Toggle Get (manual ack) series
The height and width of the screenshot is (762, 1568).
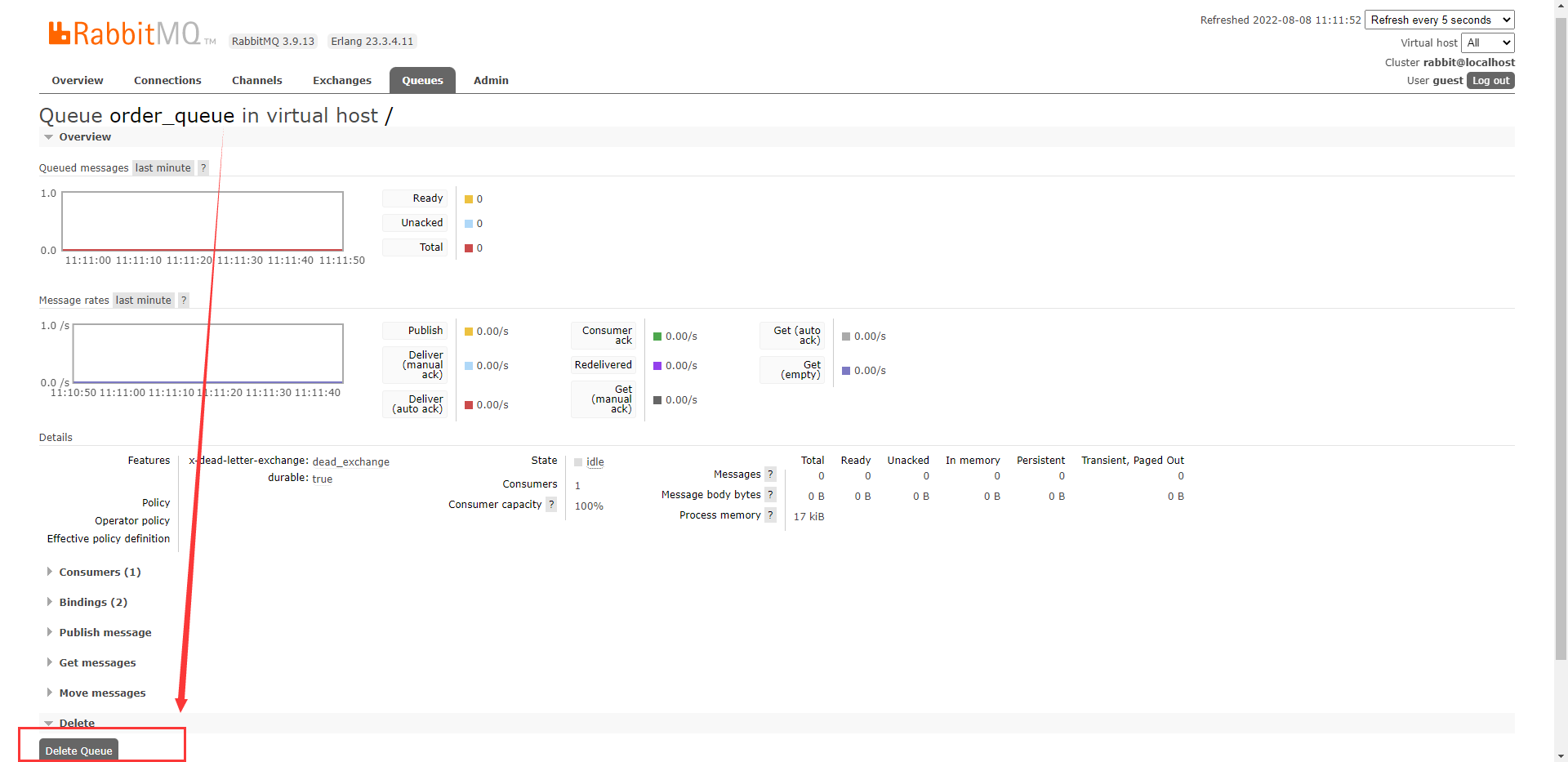tap(604, 399)
